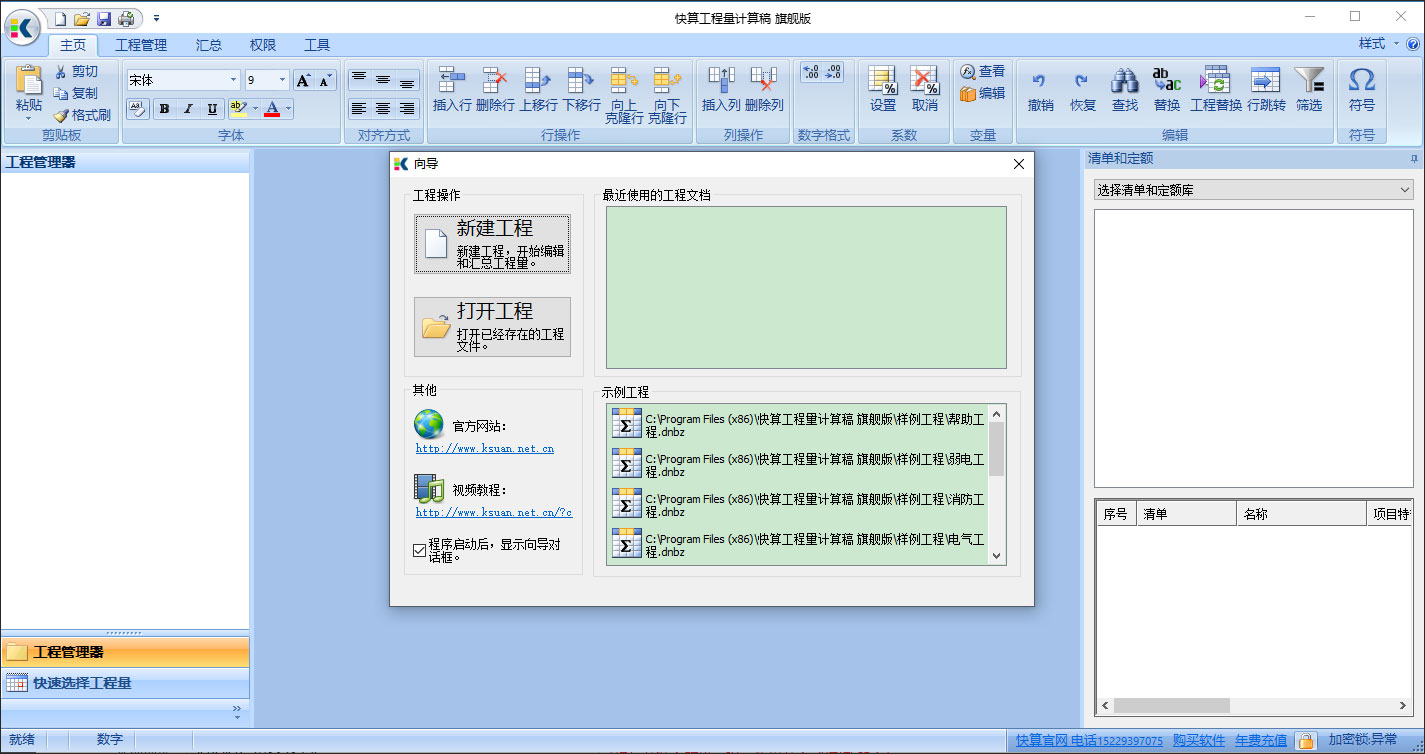Select 快速选择工程量 navigation pane
Screen dimensions: 1425x754
[125, 684]
